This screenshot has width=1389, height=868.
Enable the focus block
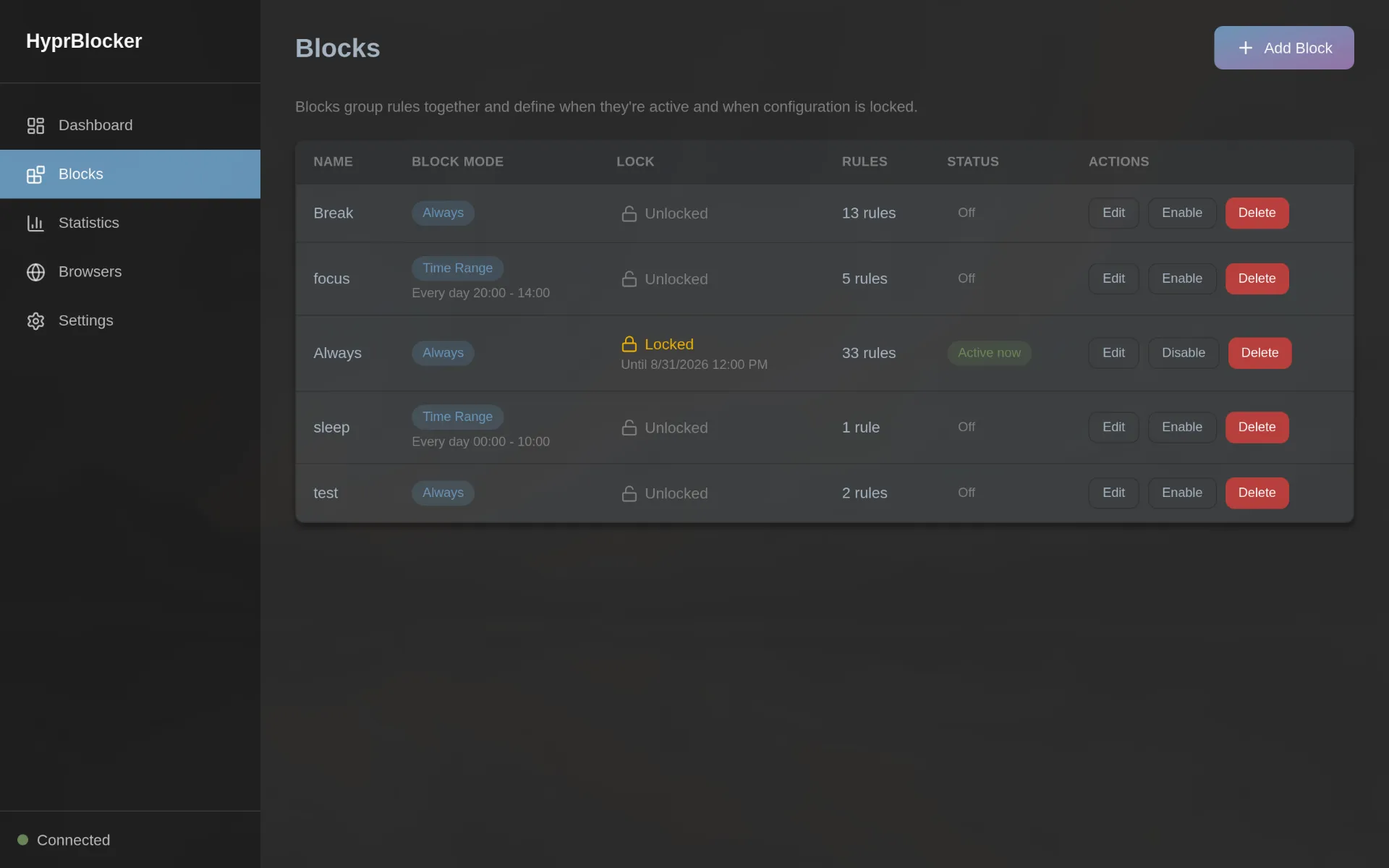point(1182,279)
